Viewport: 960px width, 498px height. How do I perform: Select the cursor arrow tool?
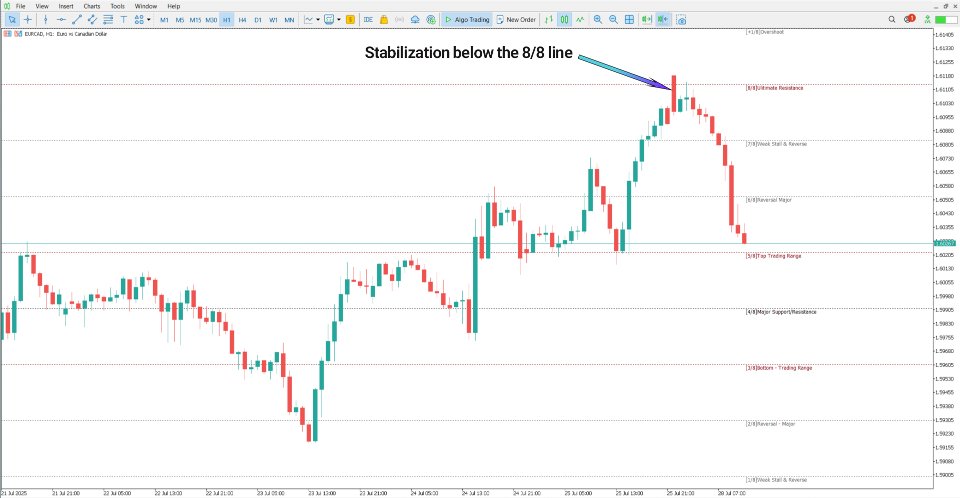(x=12, y=20)
